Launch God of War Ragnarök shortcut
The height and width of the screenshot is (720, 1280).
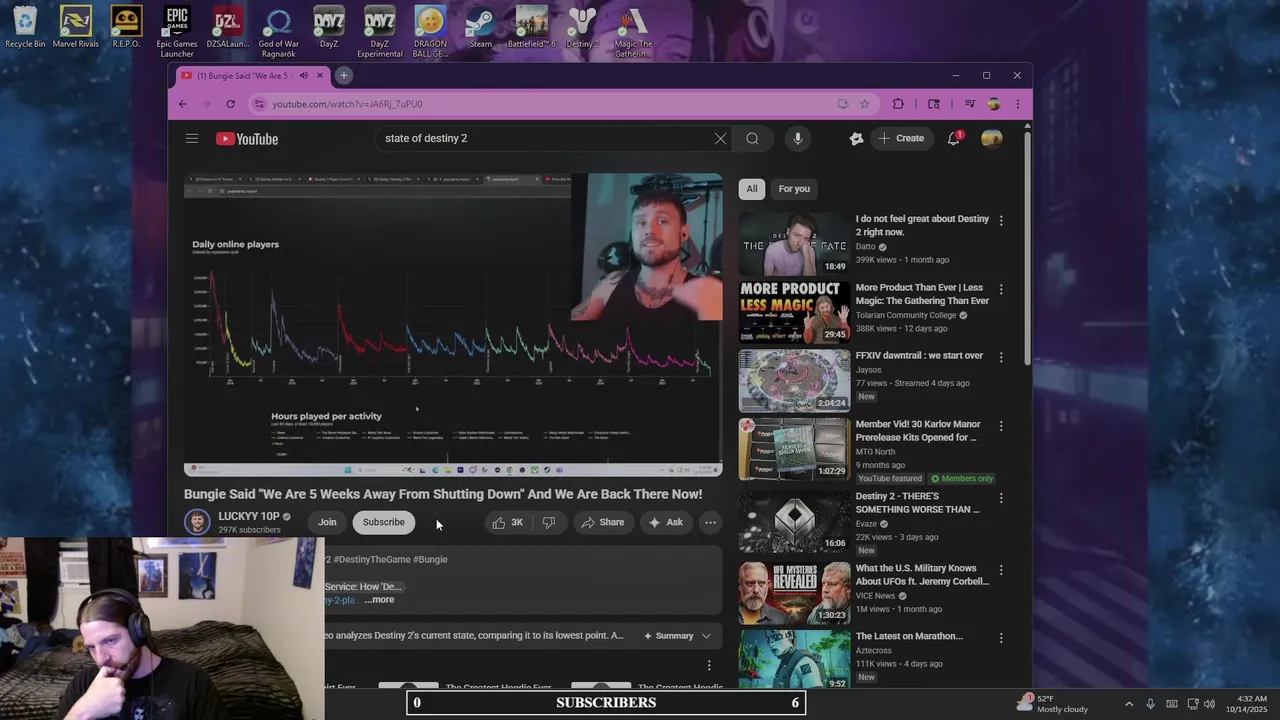pos(278,31)
